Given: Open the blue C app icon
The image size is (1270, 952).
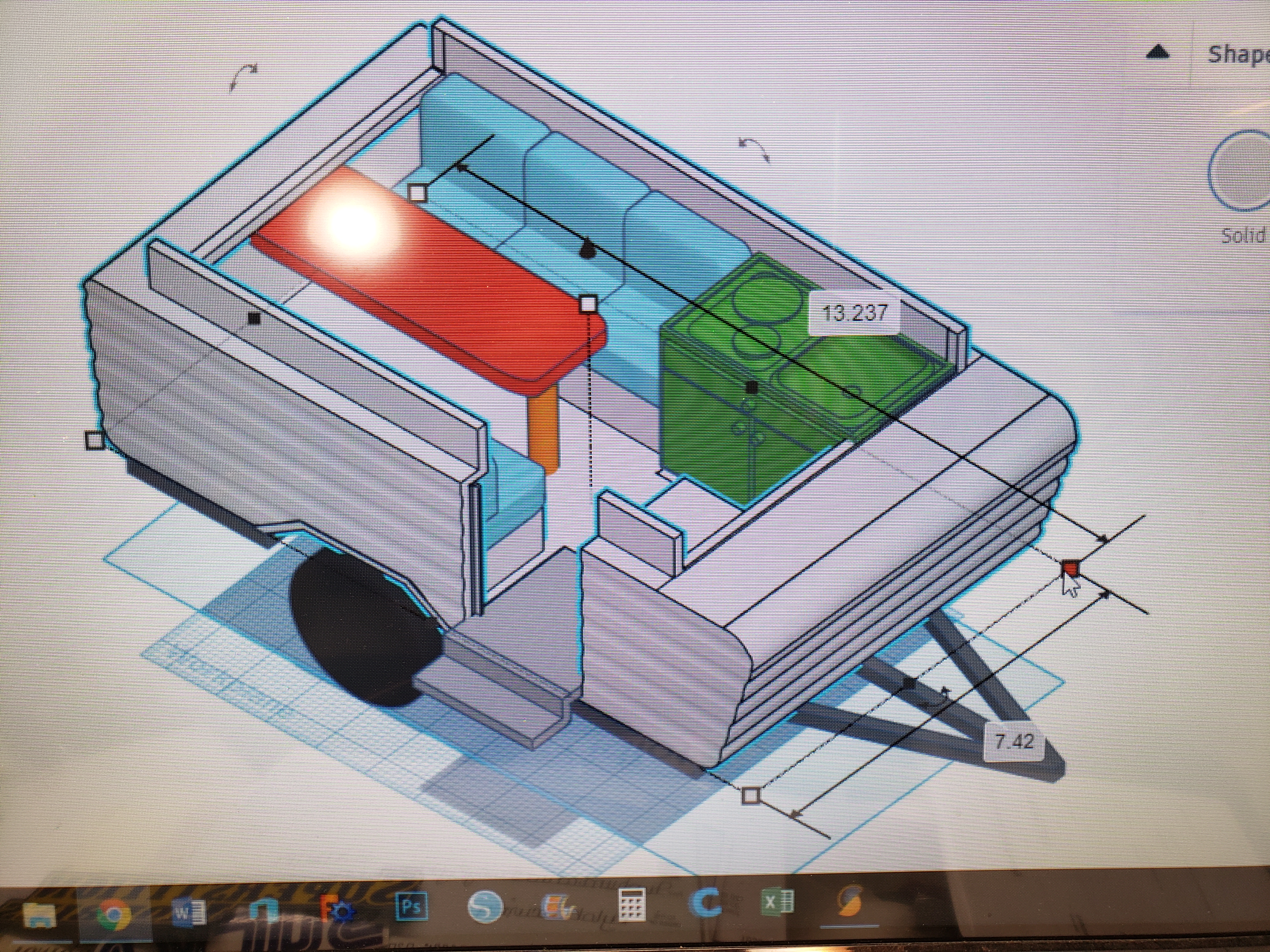Looking at the screenshot, I should coord(706,903).
